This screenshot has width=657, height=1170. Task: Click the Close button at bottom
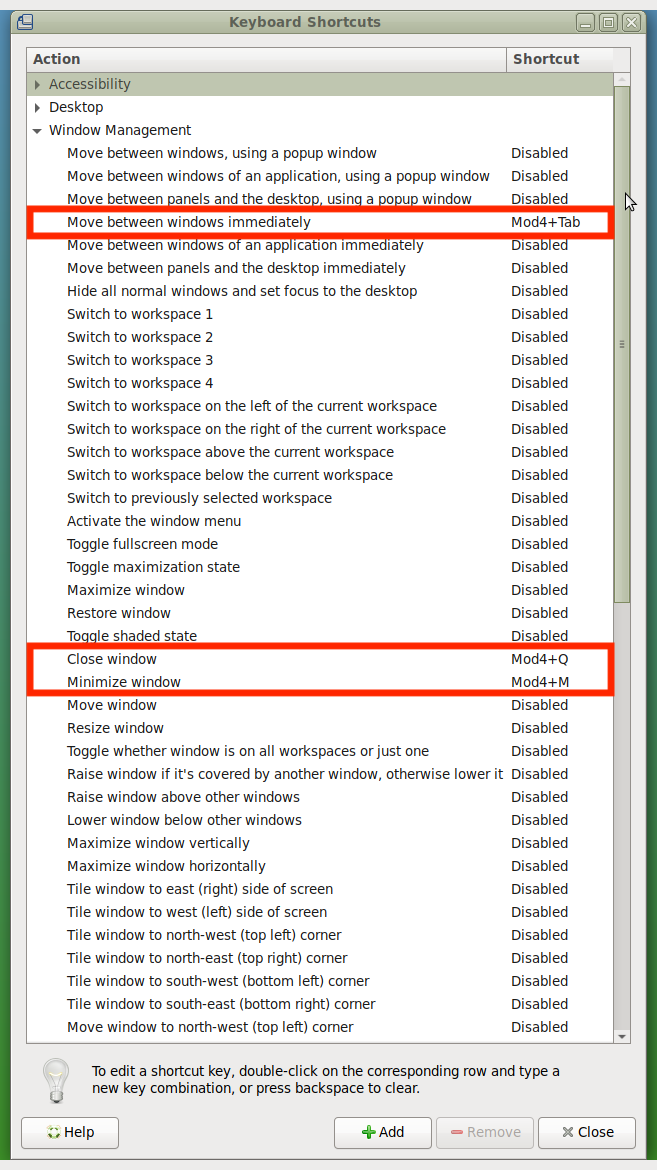pos(587,1132)
